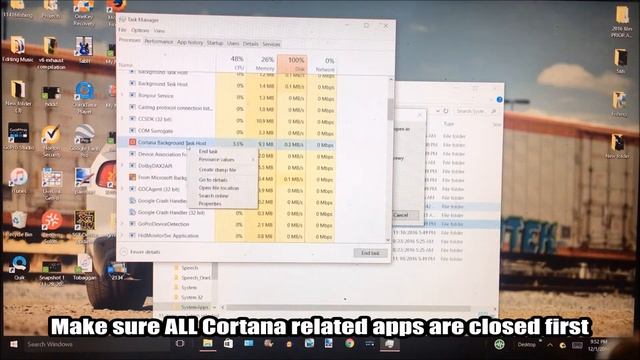Open Task View from the taskbar

180,344
